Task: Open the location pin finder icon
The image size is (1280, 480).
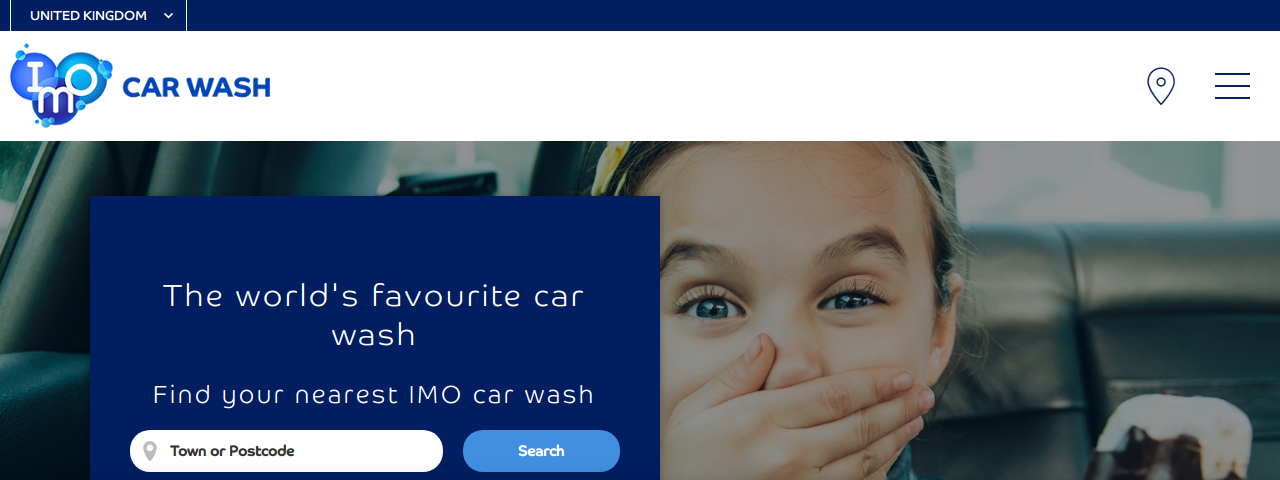Action: click(x=1160, y=86)
